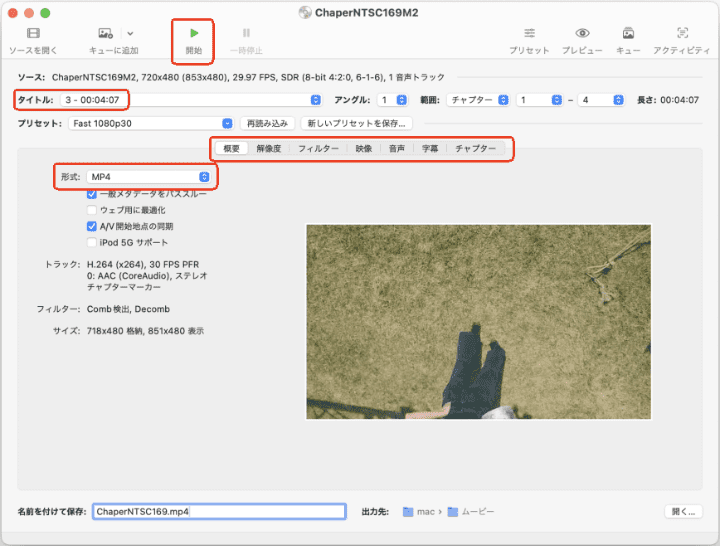The width and height of the screenshot is (720, 546).
Task: Enable iPod 5G サポート checkbox
Action: pos(92,242)
